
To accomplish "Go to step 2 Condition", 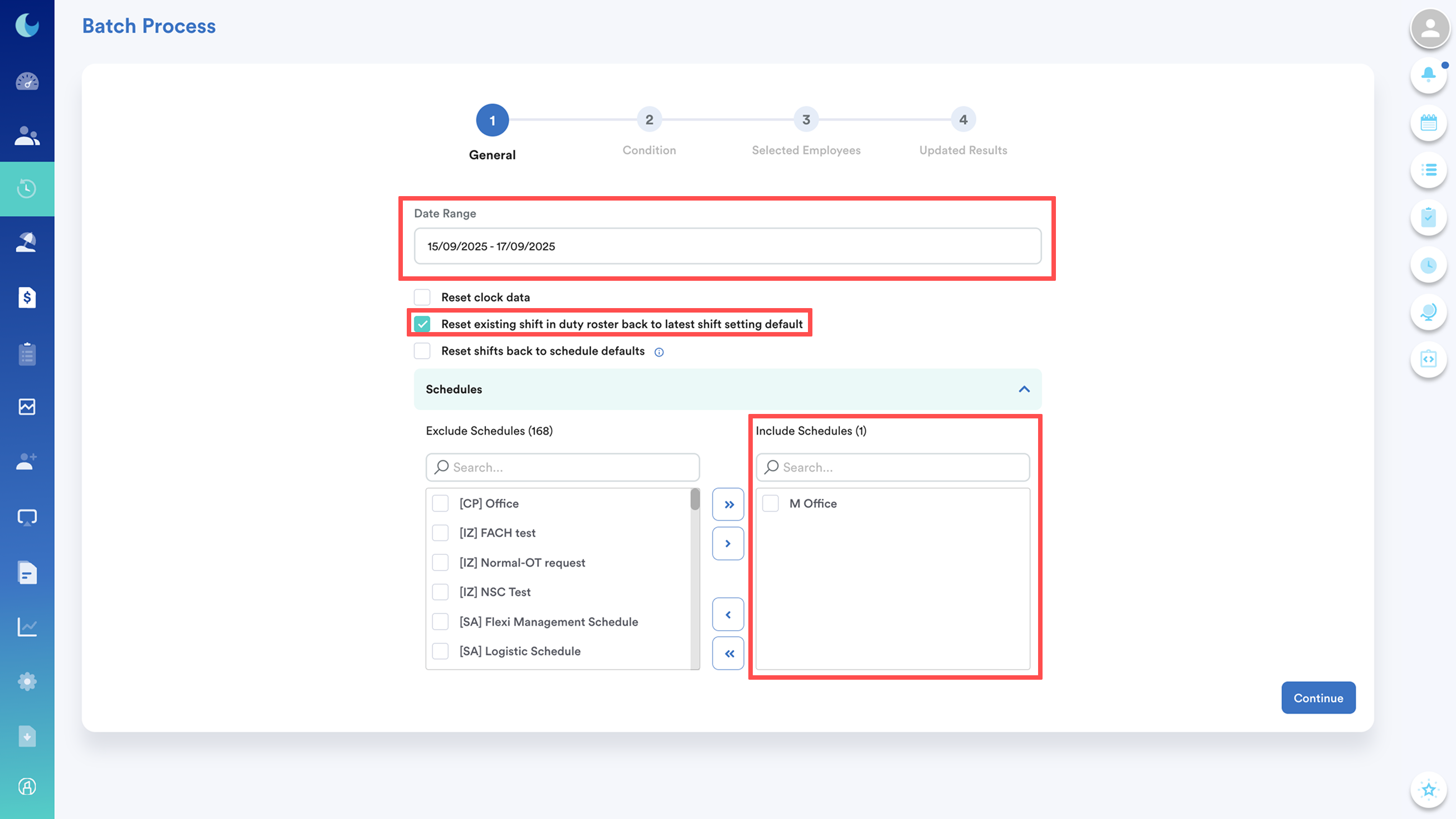I will point(649,120).
